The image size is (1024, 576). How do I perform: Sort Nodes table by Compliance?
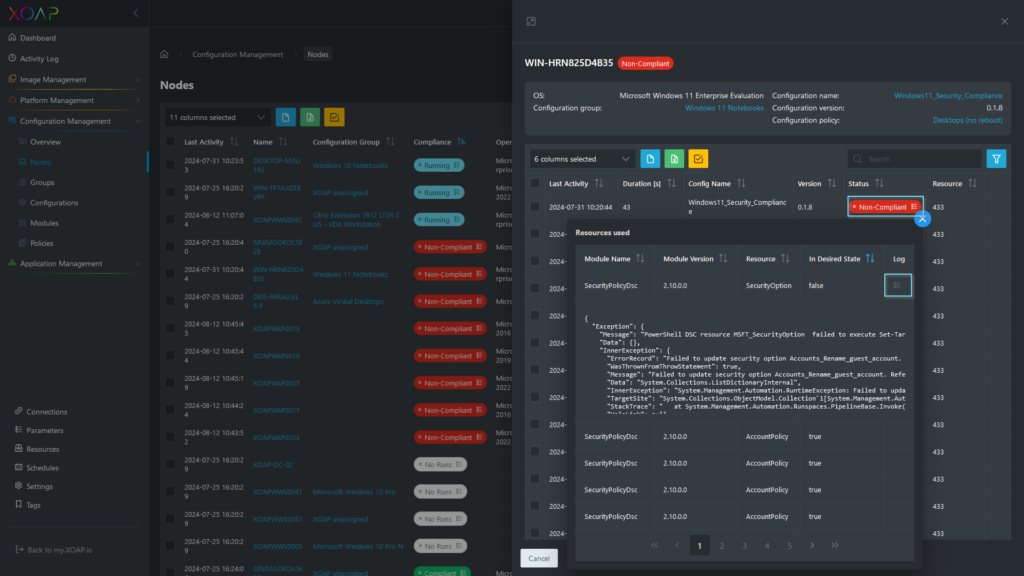click(461, 142)
